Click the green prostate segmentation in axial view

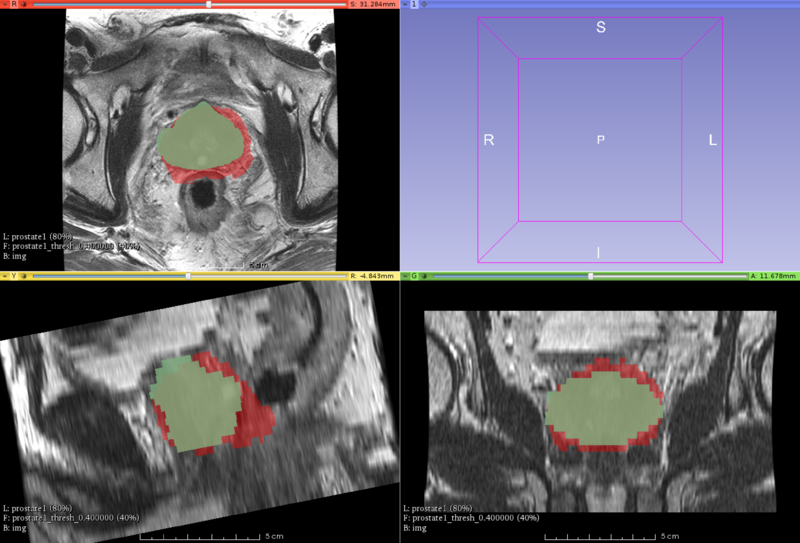(200, 137)
